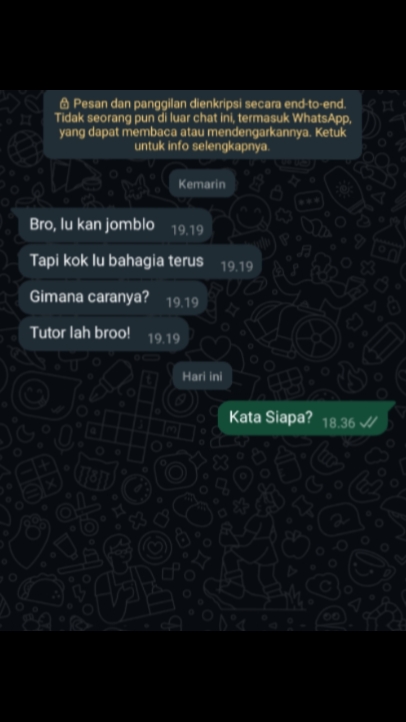Select the "Hari ini" date chip
Screen dimensions: 406x722
click(x=203, y=376)
